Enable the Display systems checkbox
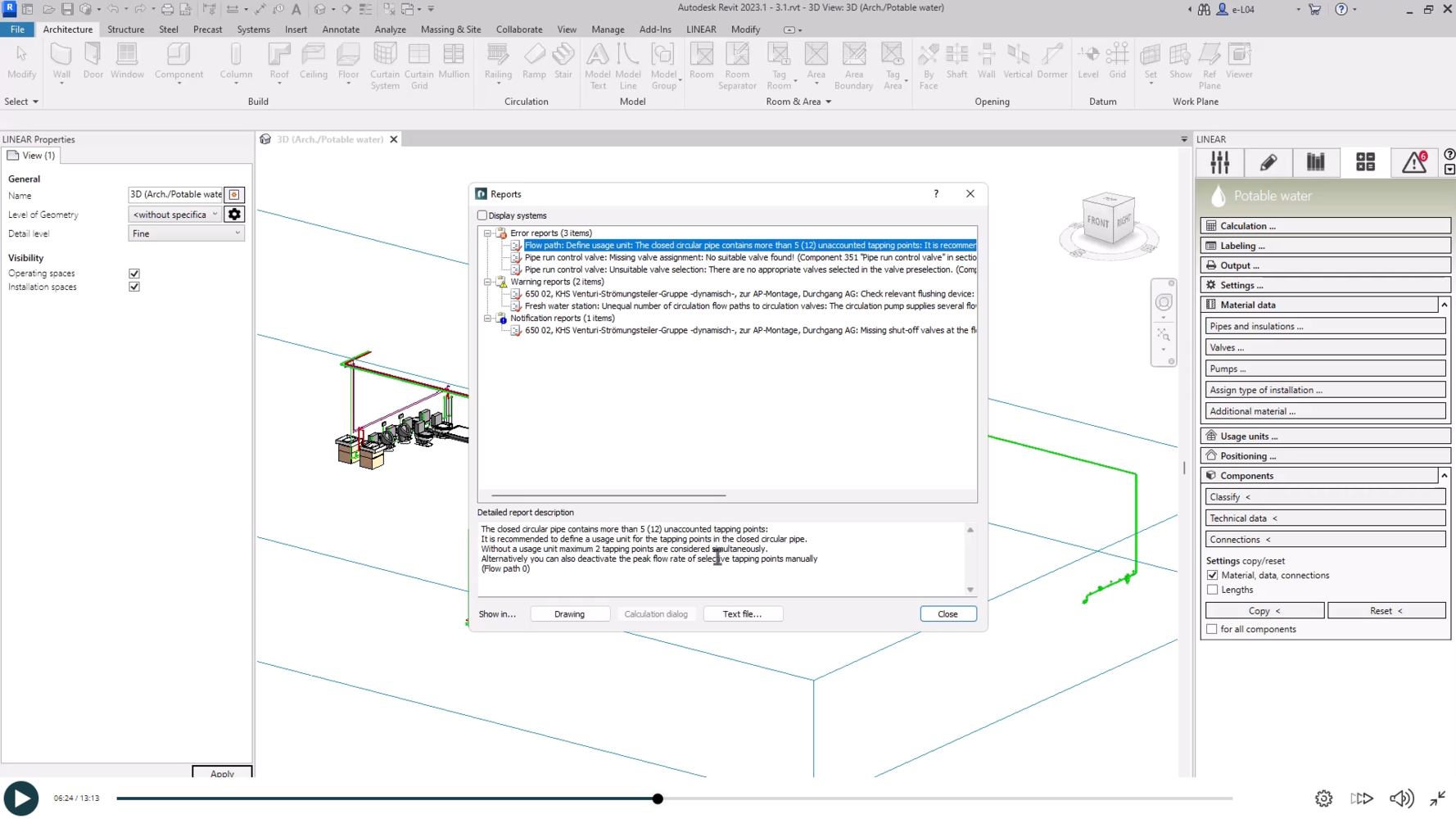 [482, 215]
